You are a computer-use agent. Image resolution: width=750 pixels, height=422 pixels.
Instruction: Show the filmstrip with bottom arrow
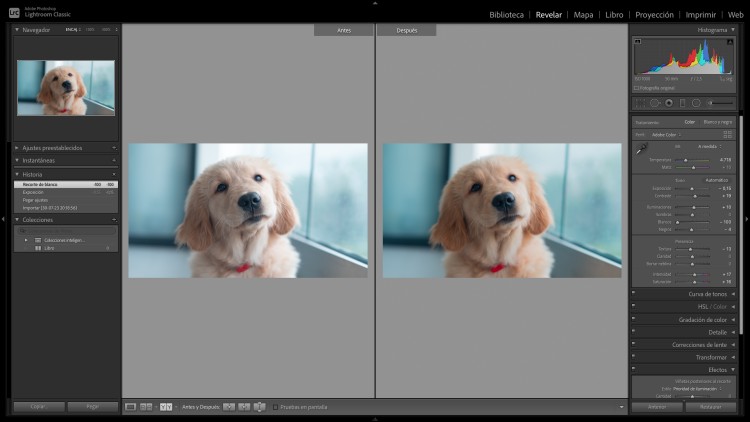click(x=375, y=419)
